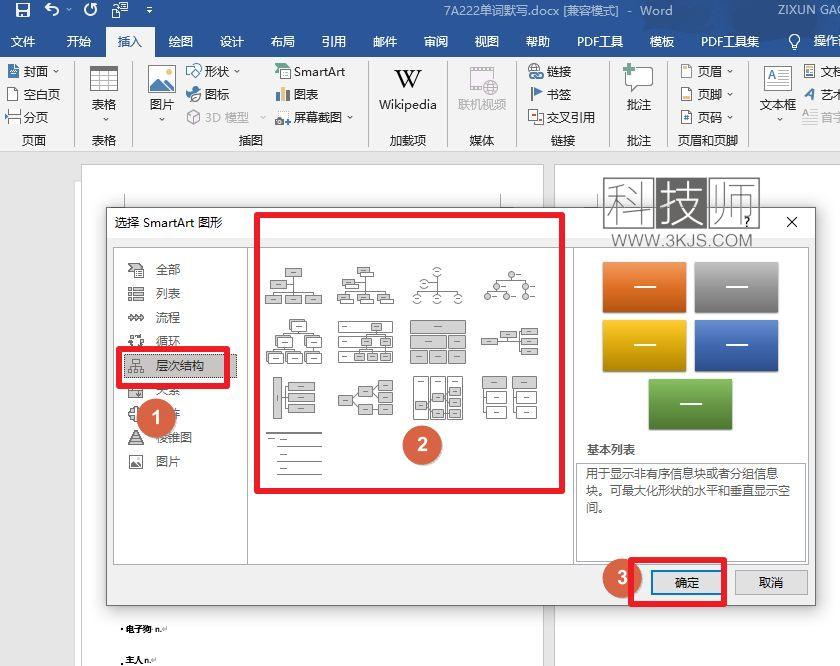Select the 列表 SmartArt category

(x=154, y=294)
